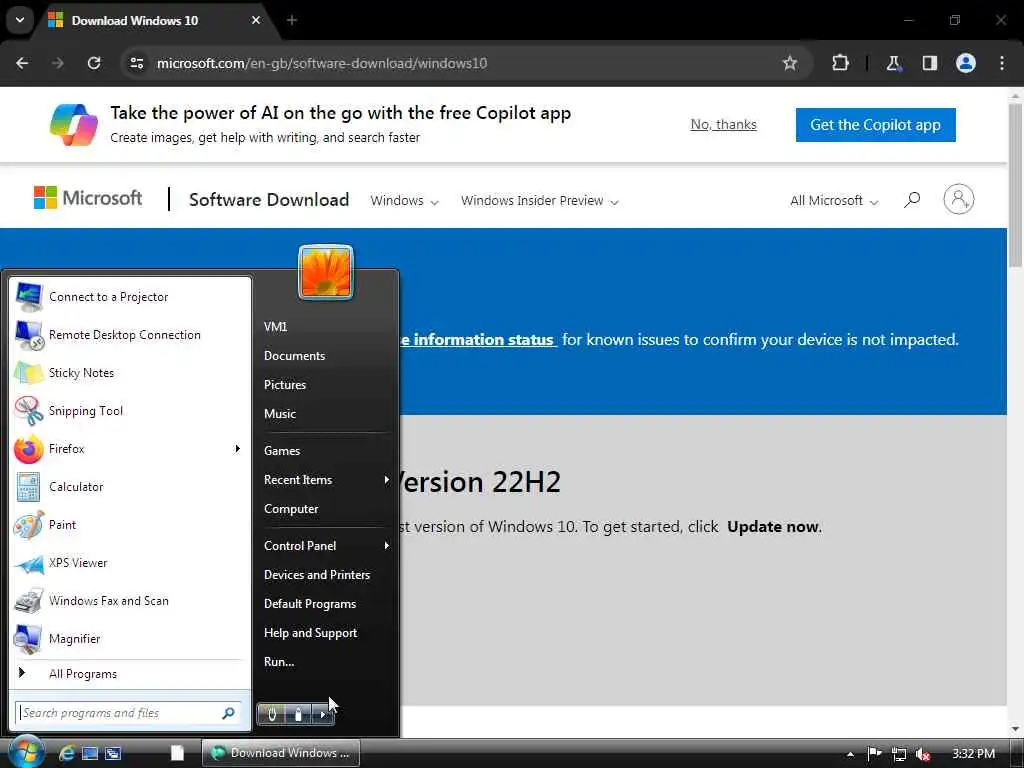Open the Chrome three-dot menu
Screen dimensions: 1024x768
(1002, 63)
